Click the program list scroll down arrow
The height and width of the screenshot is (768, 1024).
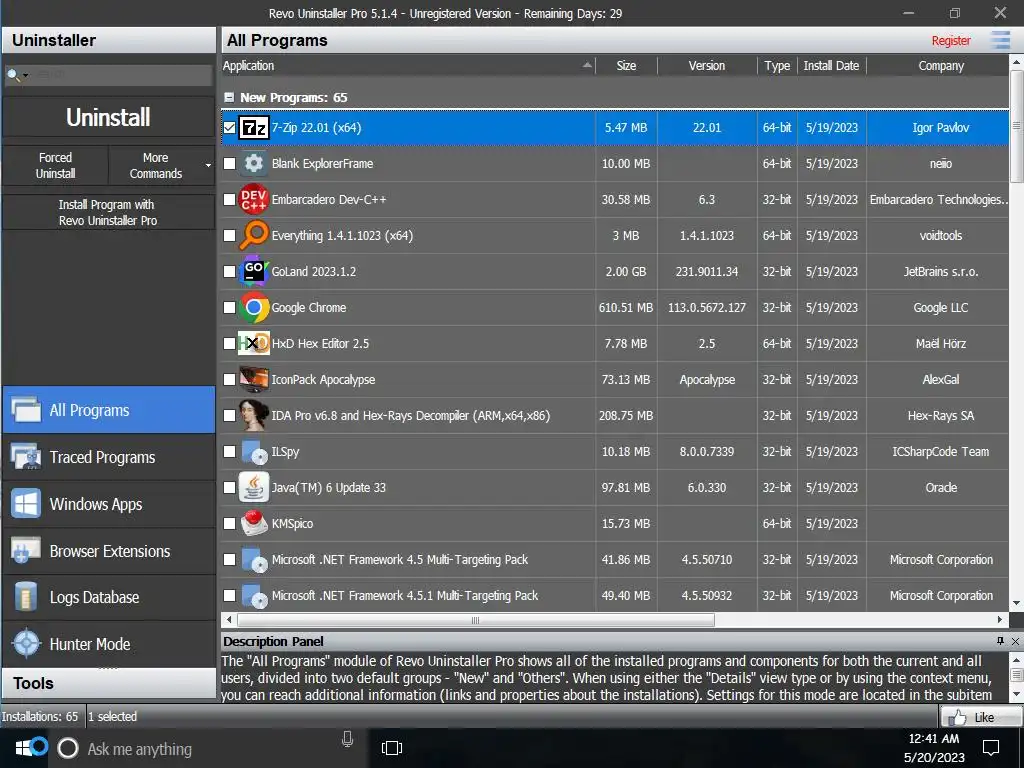click(x=1016, y=603)
